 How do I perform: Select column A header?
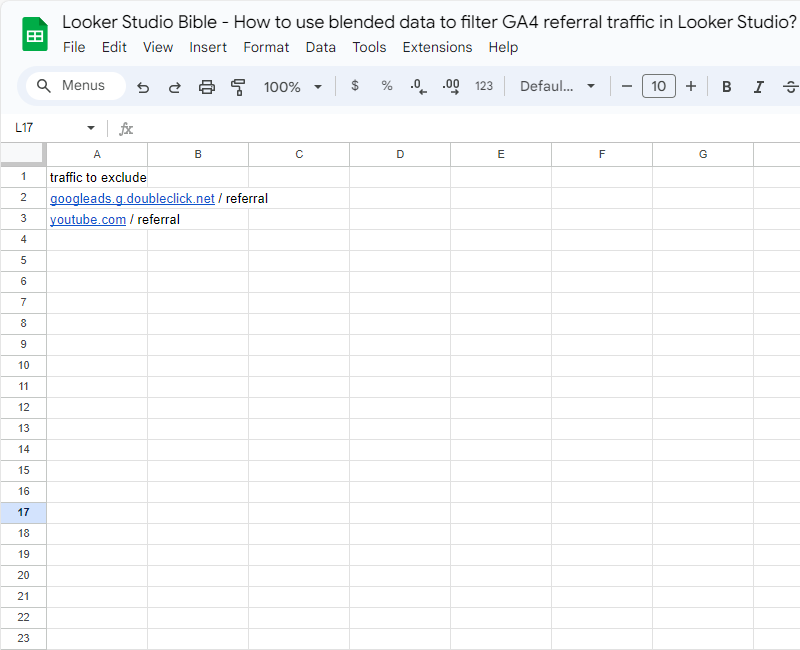(97, 154)
